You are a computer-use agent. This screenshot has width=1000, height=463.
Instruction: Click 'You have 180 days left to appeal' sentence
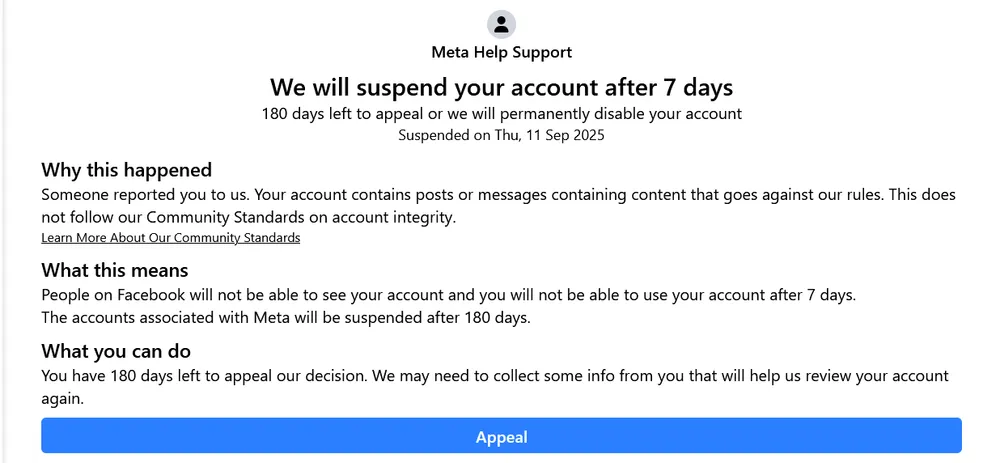pyautogui.click(x=200, y=377)
